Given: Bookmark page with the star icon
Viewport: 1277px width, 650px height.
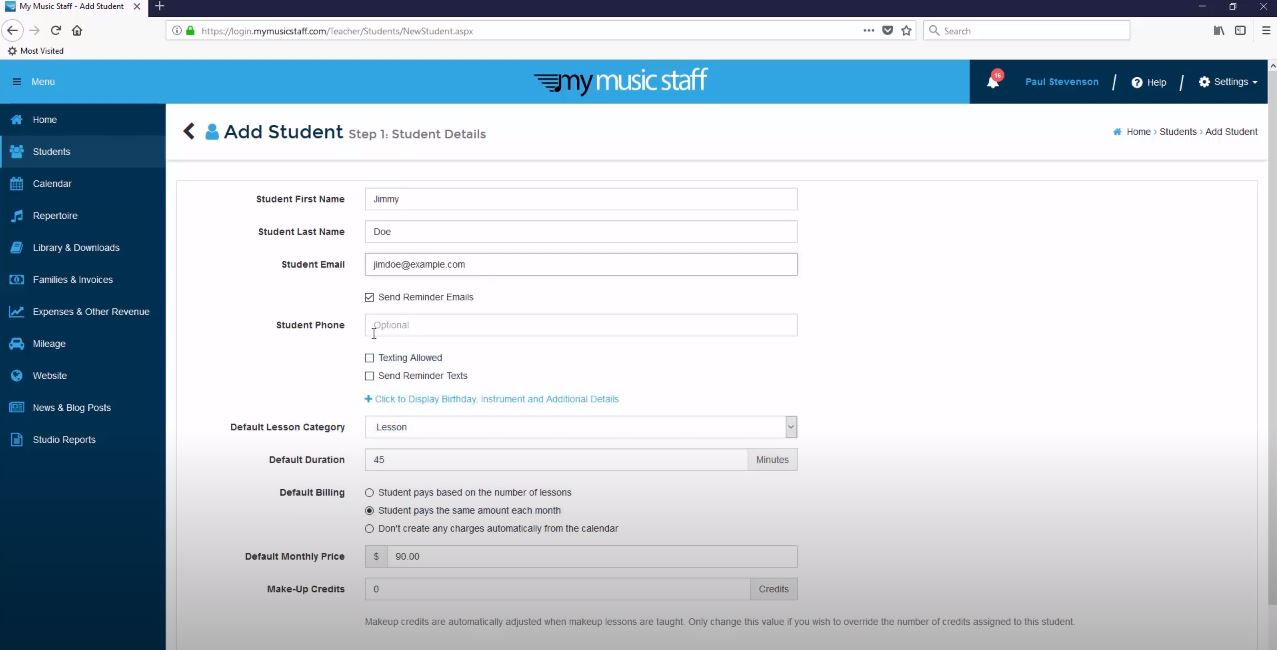Looking at the screenshot, I should pos(906,31).
